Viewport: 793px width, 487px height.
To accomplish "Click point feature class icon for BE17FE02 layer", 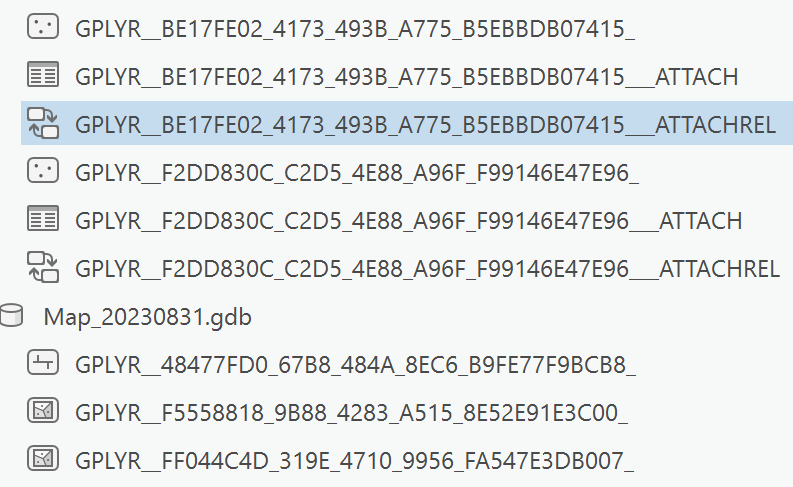I will (x=42, y=27).
